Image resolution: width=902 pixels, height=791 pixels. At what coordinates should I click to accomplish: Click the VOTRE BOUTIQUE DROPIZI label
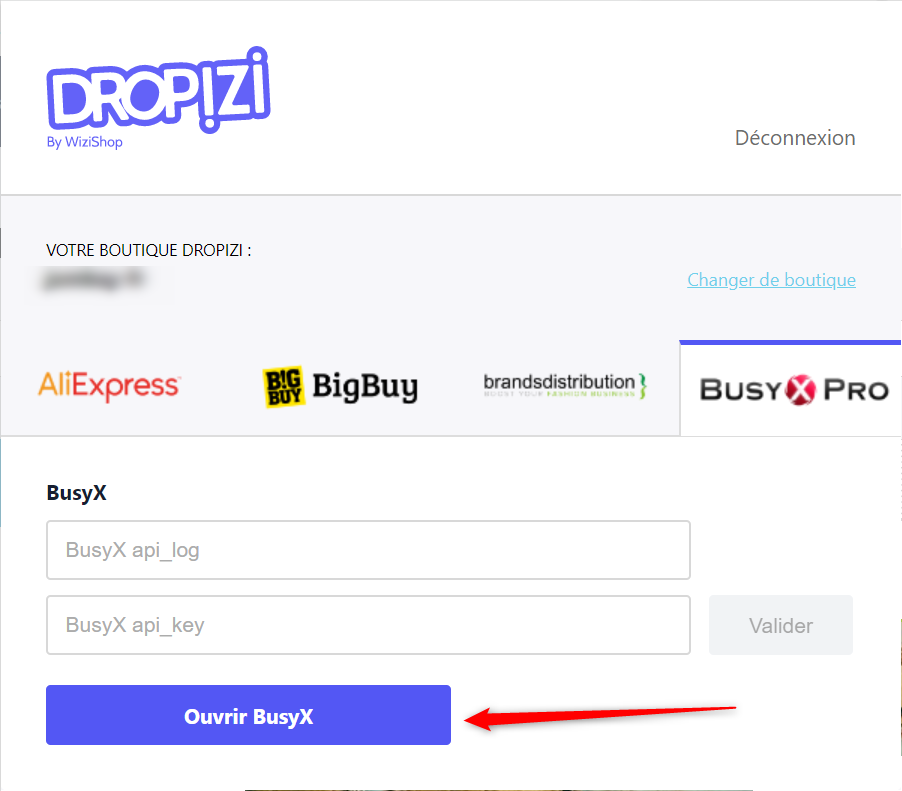point(148,250)
